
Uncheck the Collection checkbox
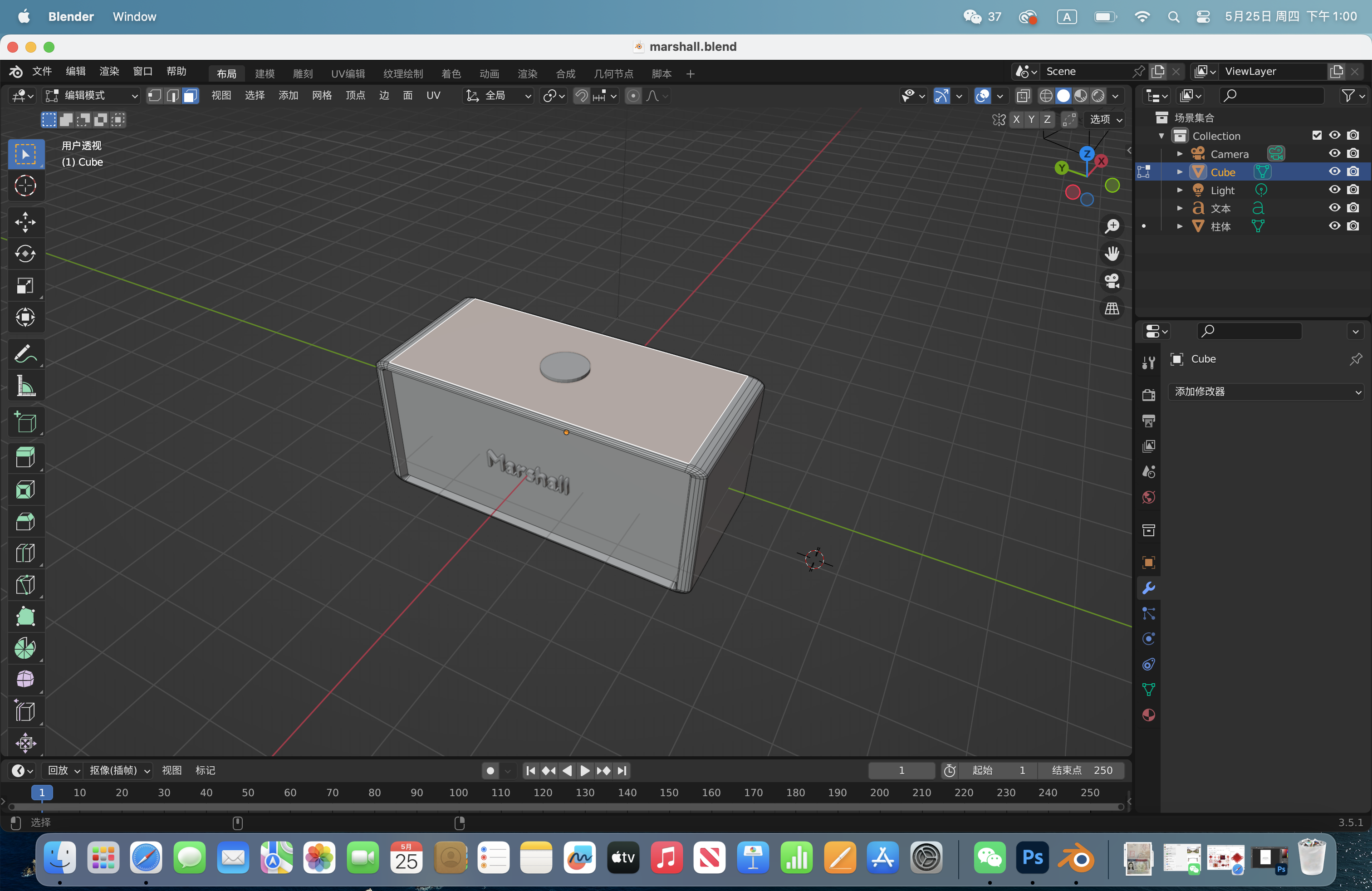tap(1317, 135)
